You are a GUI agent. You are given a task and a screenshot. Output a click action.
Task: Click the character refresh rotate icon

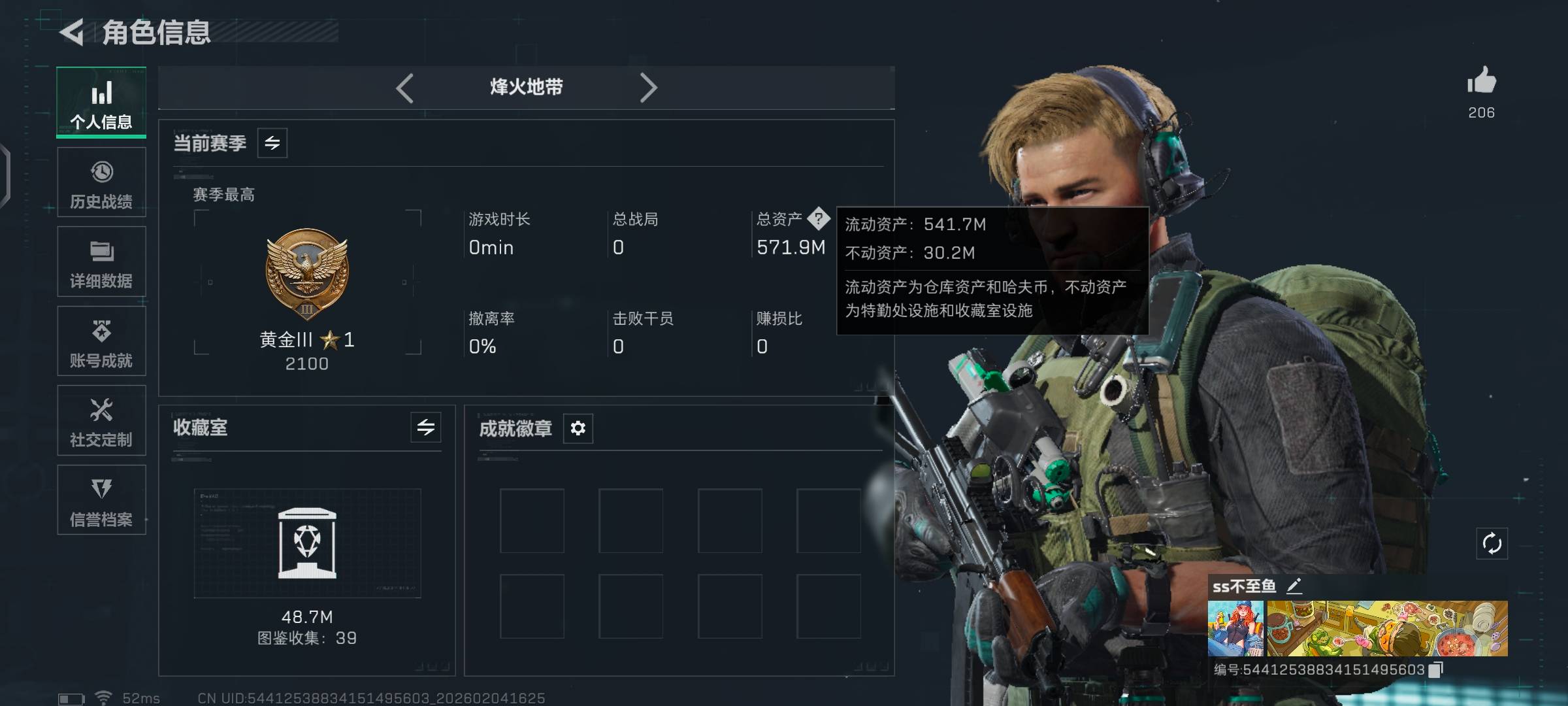tap(1492, 543)
